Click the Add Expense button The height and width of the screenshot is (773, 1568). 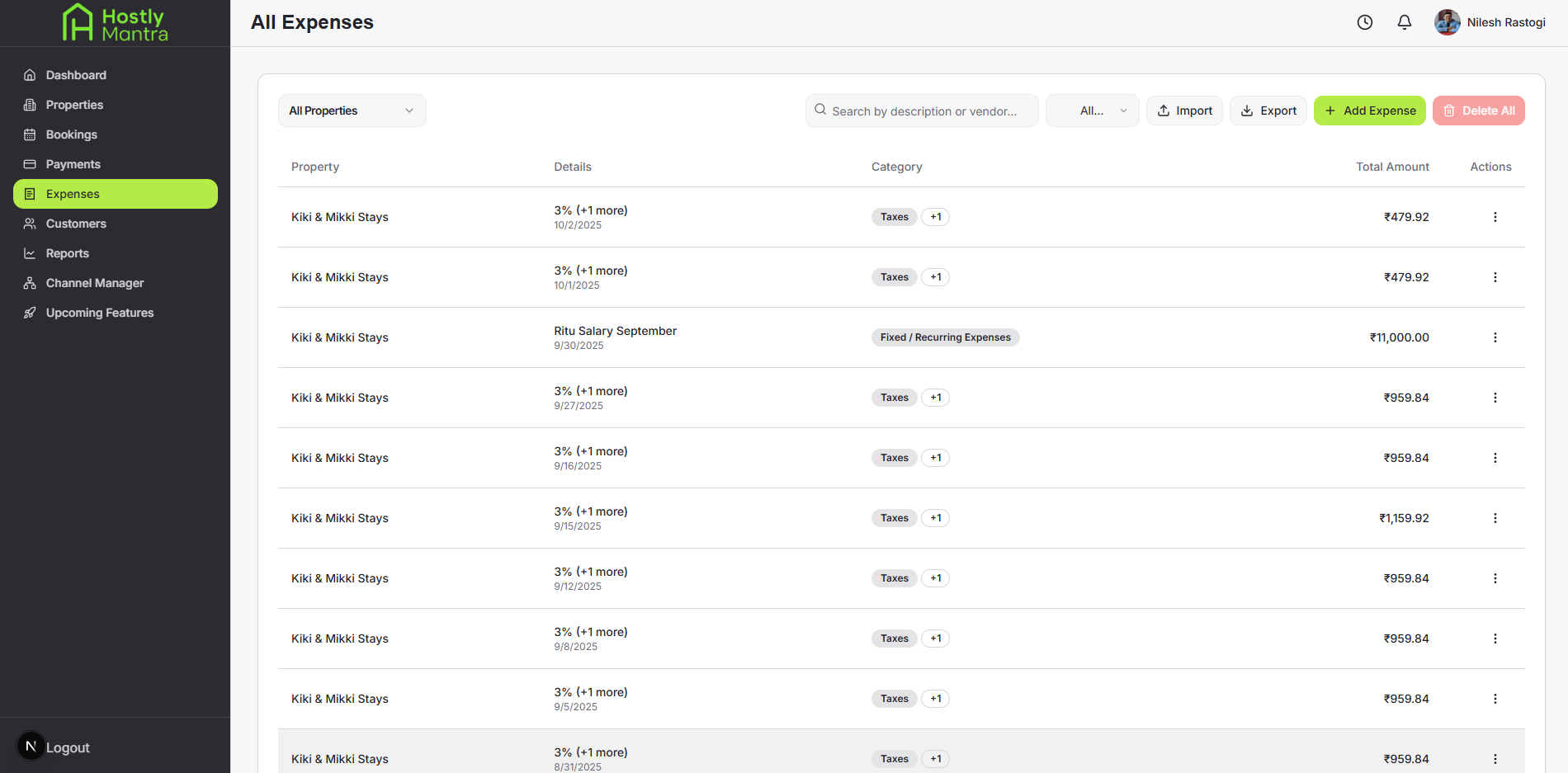click(1369, 110)
